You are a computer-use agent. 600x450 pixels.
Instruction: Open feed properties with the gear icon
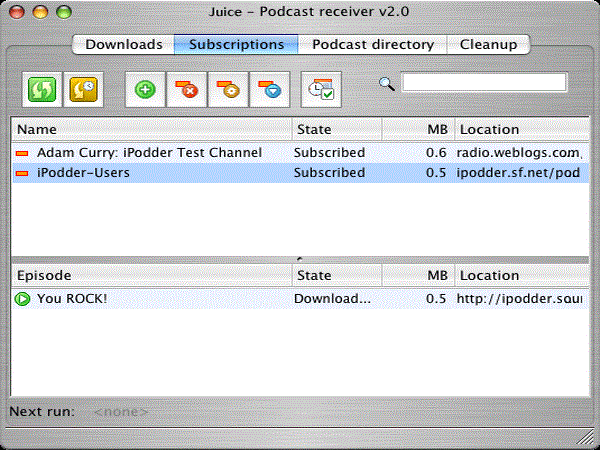pos(229,89)
